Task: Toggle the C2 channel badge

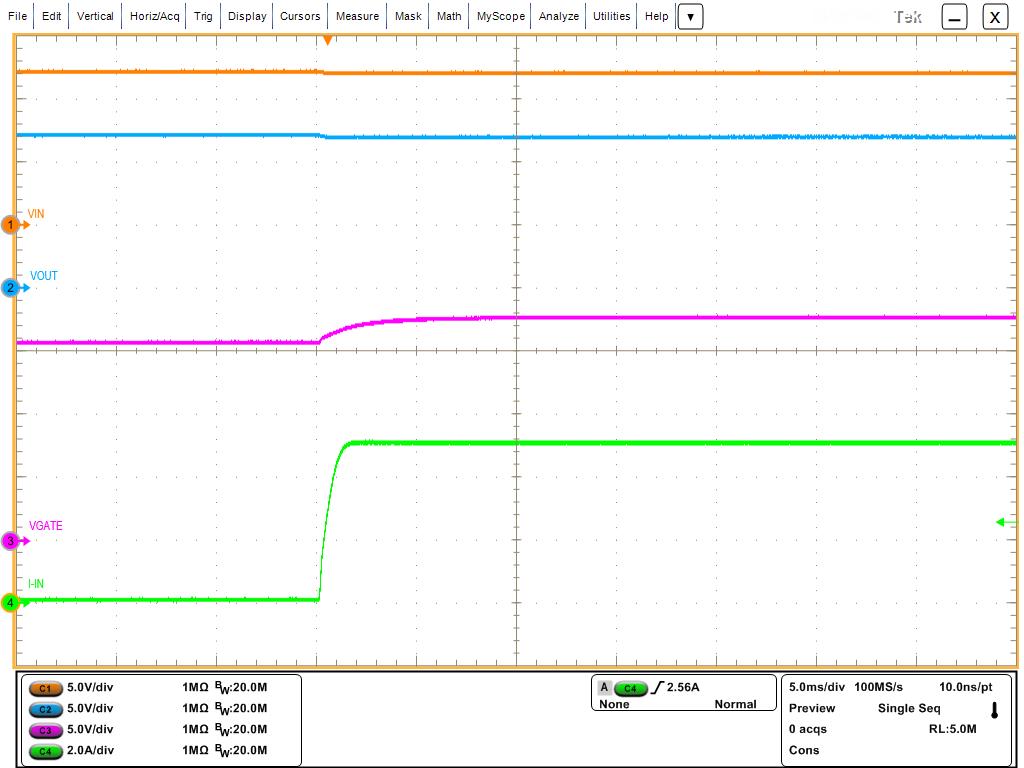Action: [x=45, y=709]
